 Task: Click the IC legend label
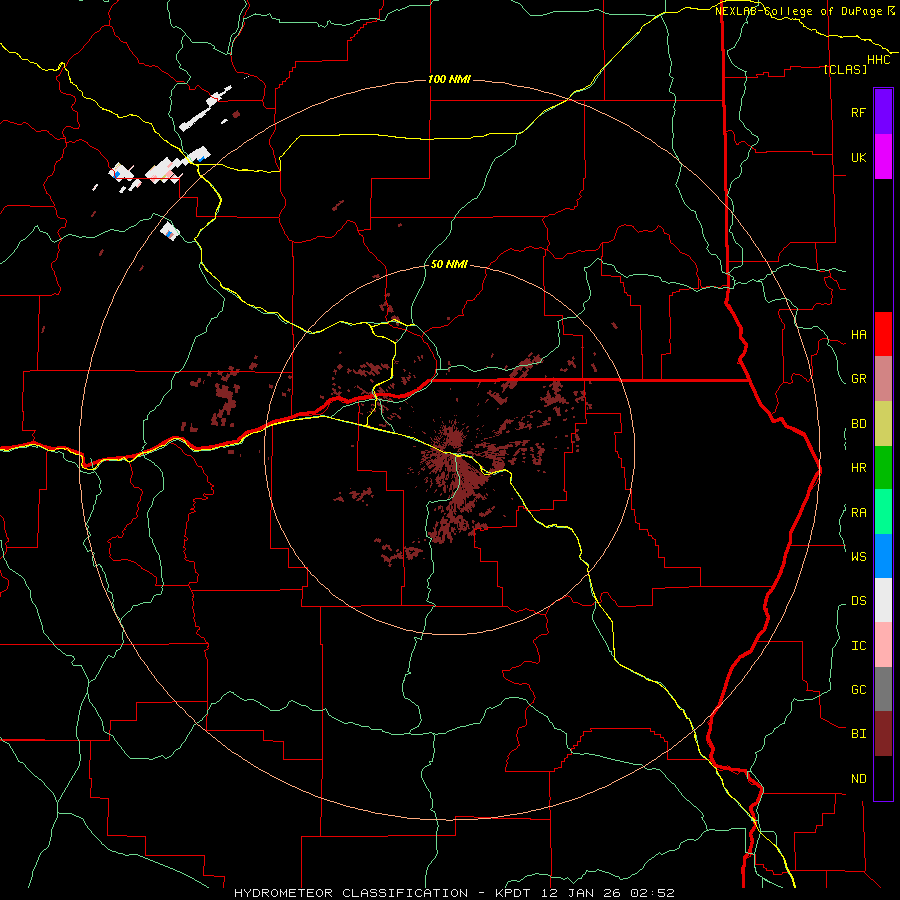[x=858, y=646]
